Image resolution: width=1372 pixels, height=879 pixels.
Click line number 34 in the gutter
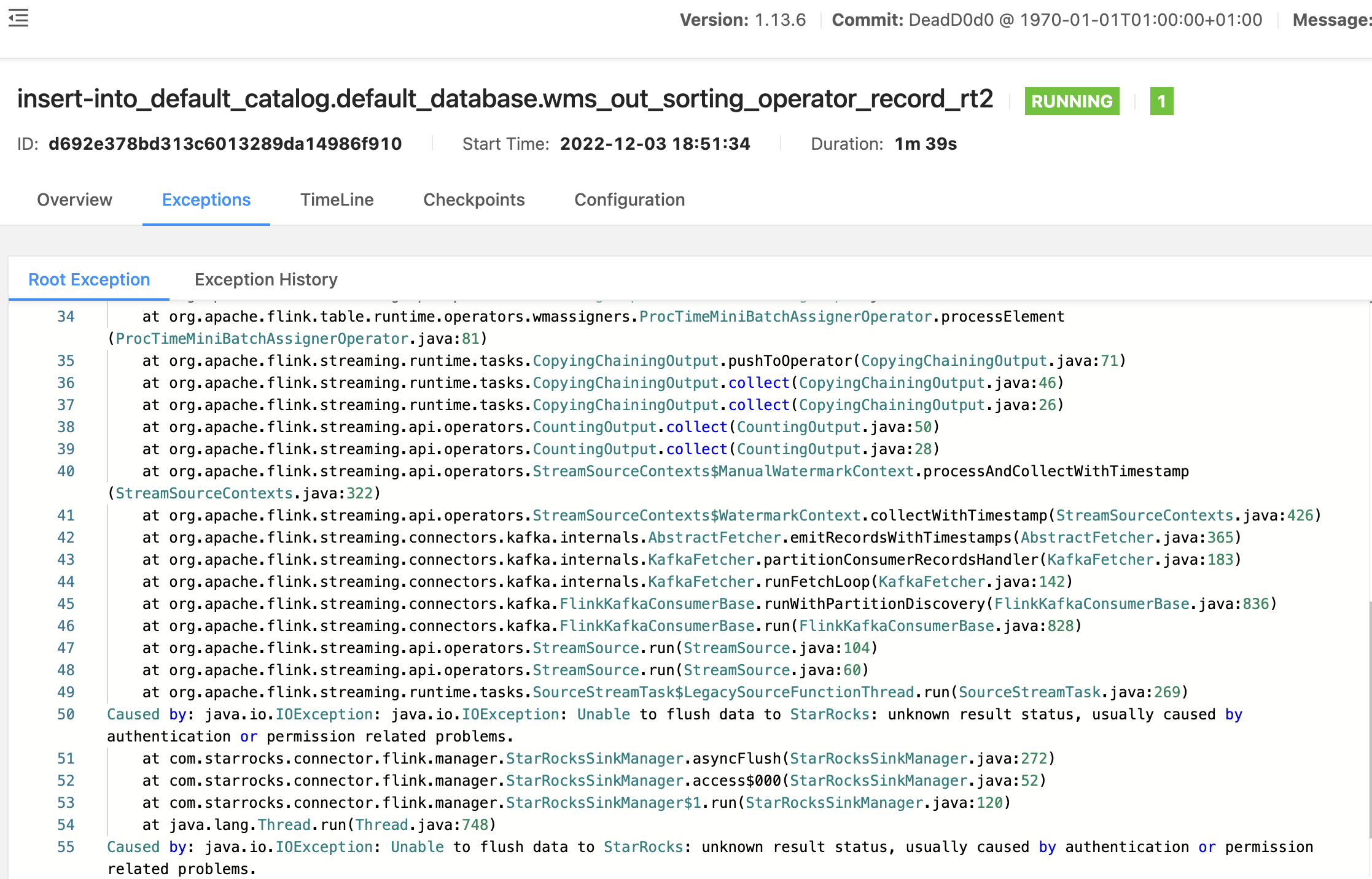coord(66,317)
